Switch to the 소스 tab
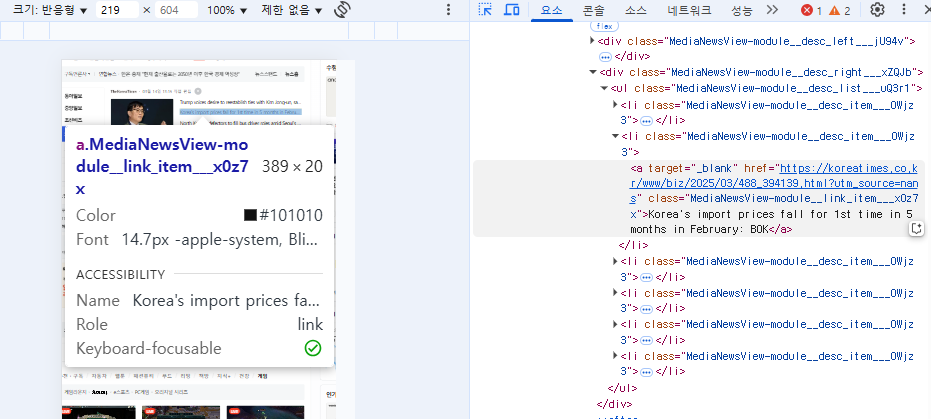Image resolution: width=931 pixels, height=419 pixels. pyautogui.click(x=635, y=10)
